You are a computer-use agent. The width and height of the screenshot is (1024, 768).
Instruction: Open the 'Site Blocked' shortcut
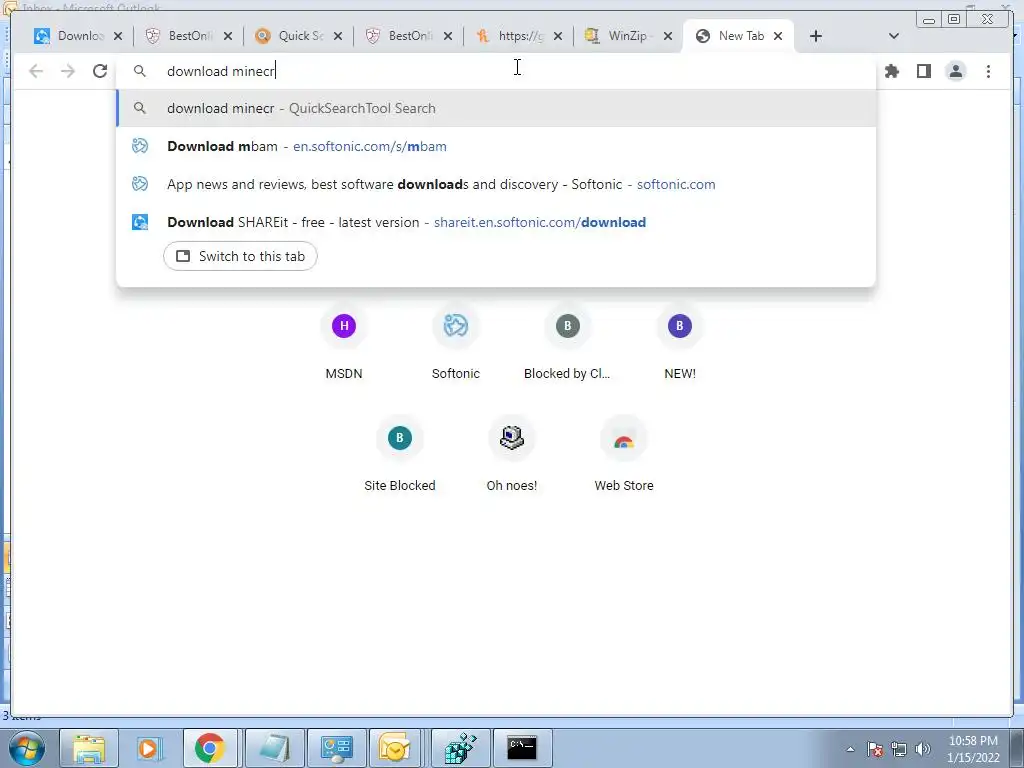(x=400, y=455)
